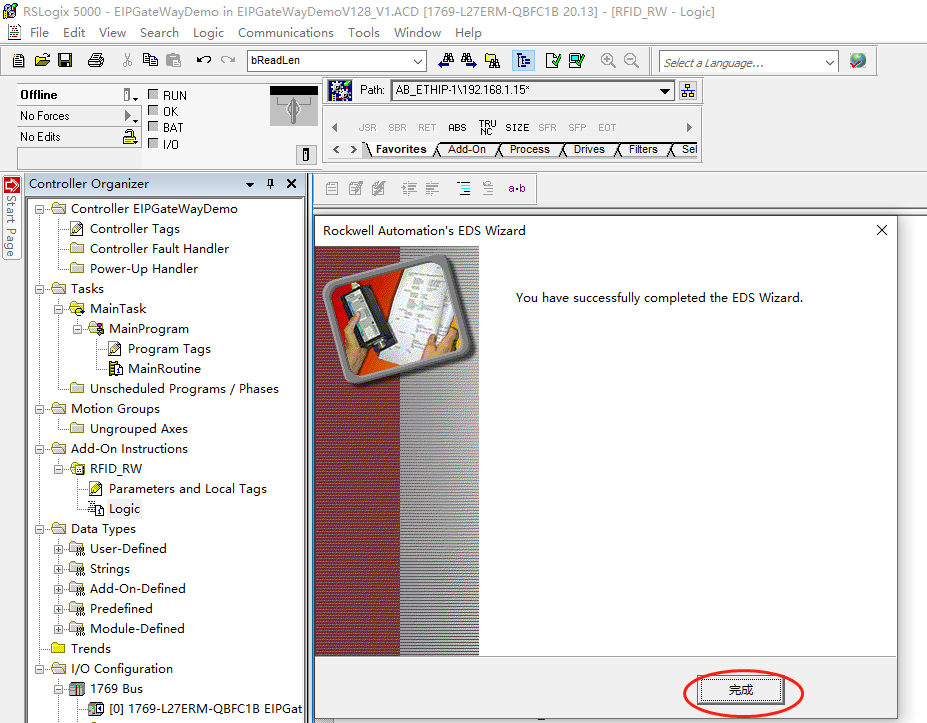Click the 完成 finish button

741,690
